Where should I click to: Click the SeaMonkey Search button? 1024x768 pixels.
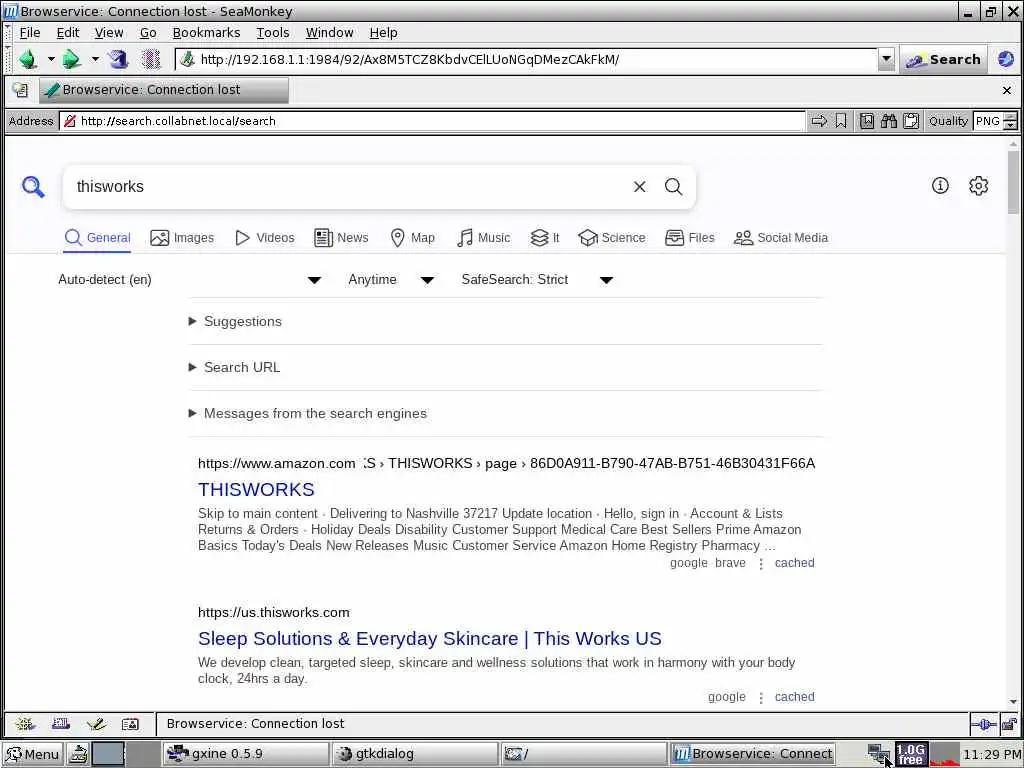tap(943, 59)
